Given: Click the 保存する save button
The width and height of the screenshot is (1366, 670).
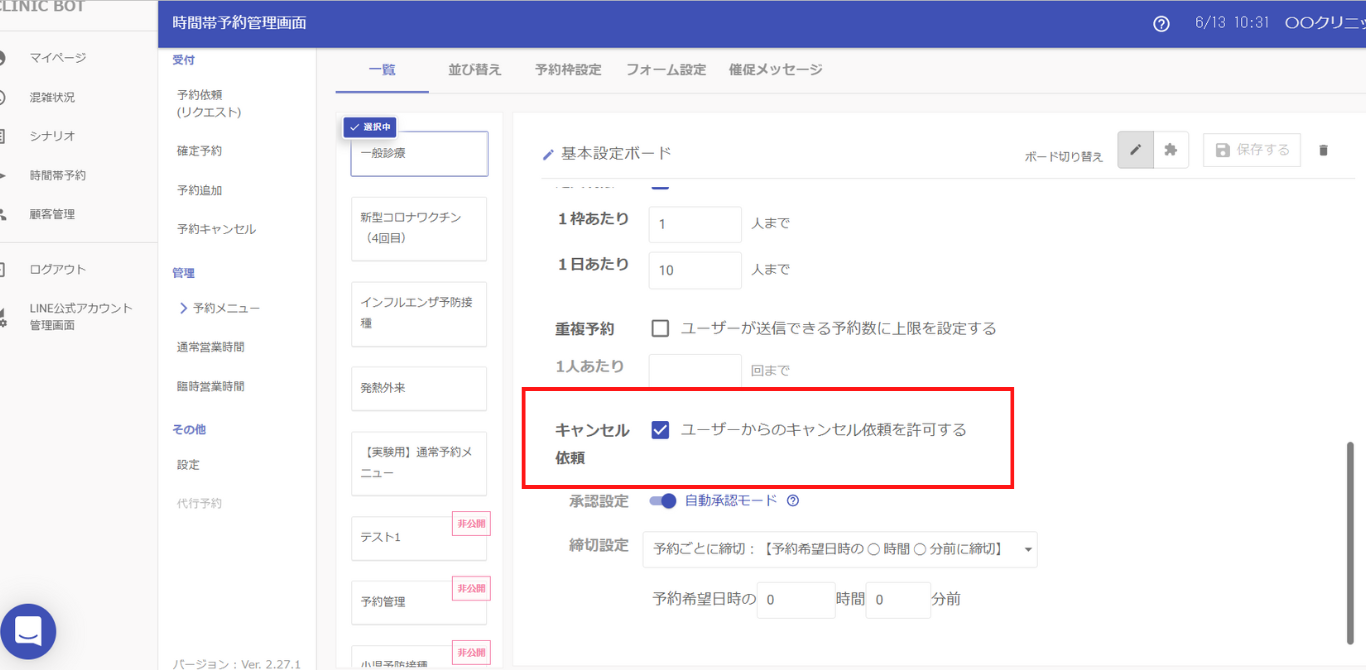Looking at the screenshot, I should [1251, 150].
